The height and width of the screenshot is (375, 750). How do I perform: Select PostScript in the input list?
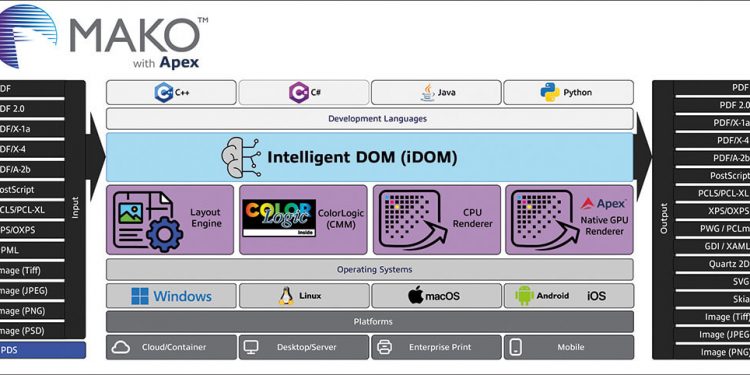pos(32,189)
